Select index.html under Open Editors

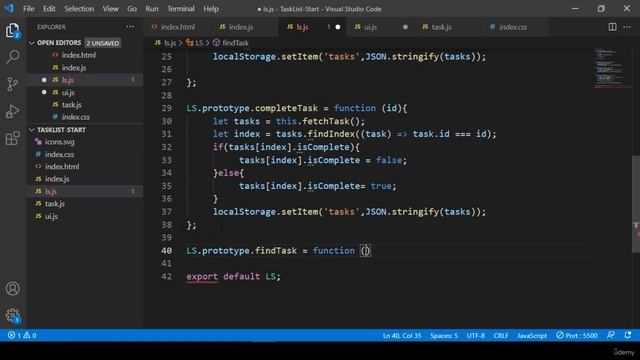click(x=85, y=55)
